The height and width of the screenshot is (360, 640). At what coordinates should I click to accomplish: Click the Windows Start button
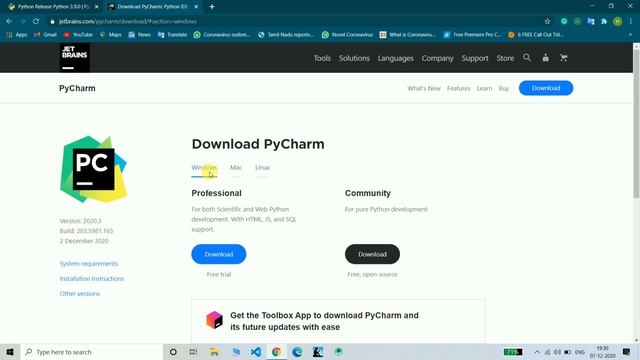10,352
